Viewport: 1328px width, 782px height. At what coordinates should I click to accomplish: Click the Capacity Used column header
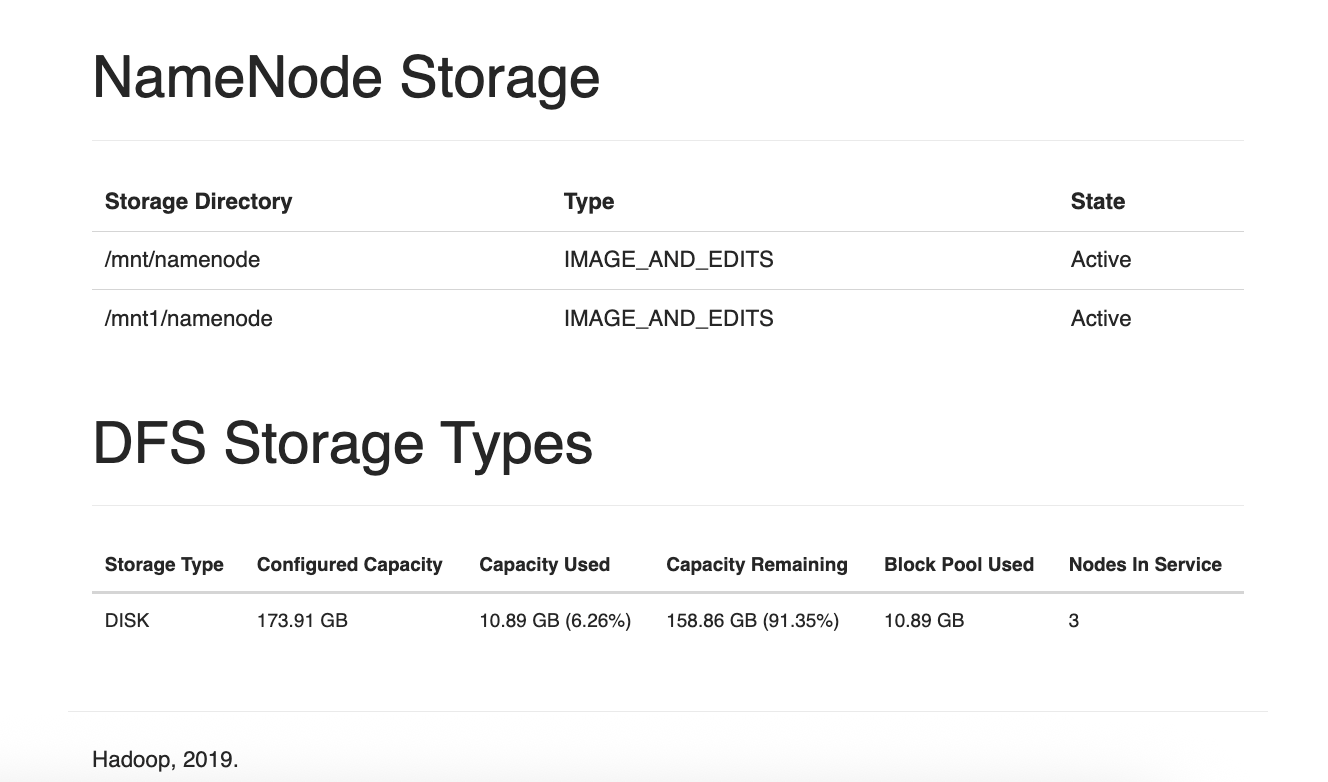pyautogui.click(x=544, y=565)
